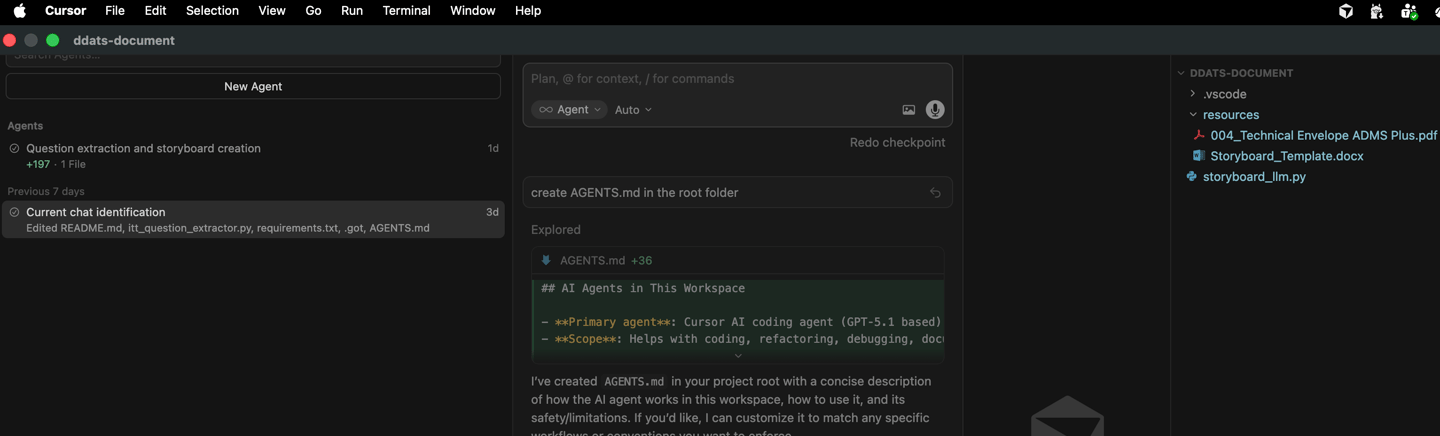Open the Agent mode dropdown

pos(569,110)
